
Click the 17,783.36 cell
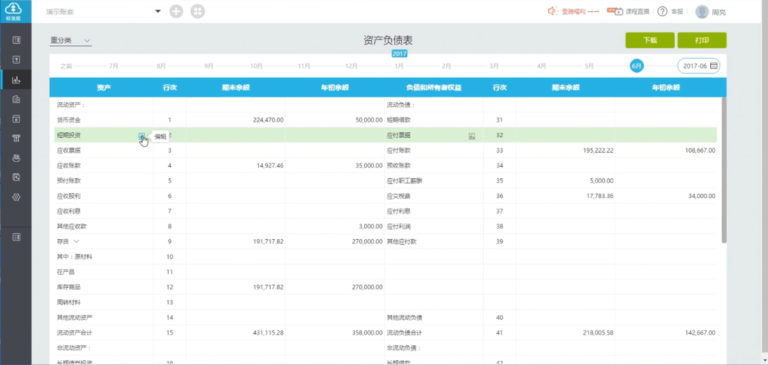(x=599, y=196)
